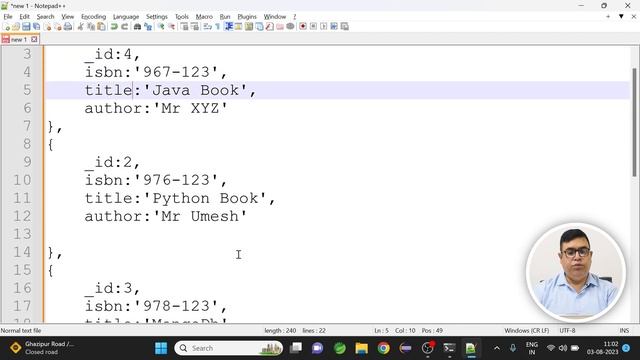Click the macro Playback icon
The width and height of the screenshot is (640, 360).
(x=324, y=27)
